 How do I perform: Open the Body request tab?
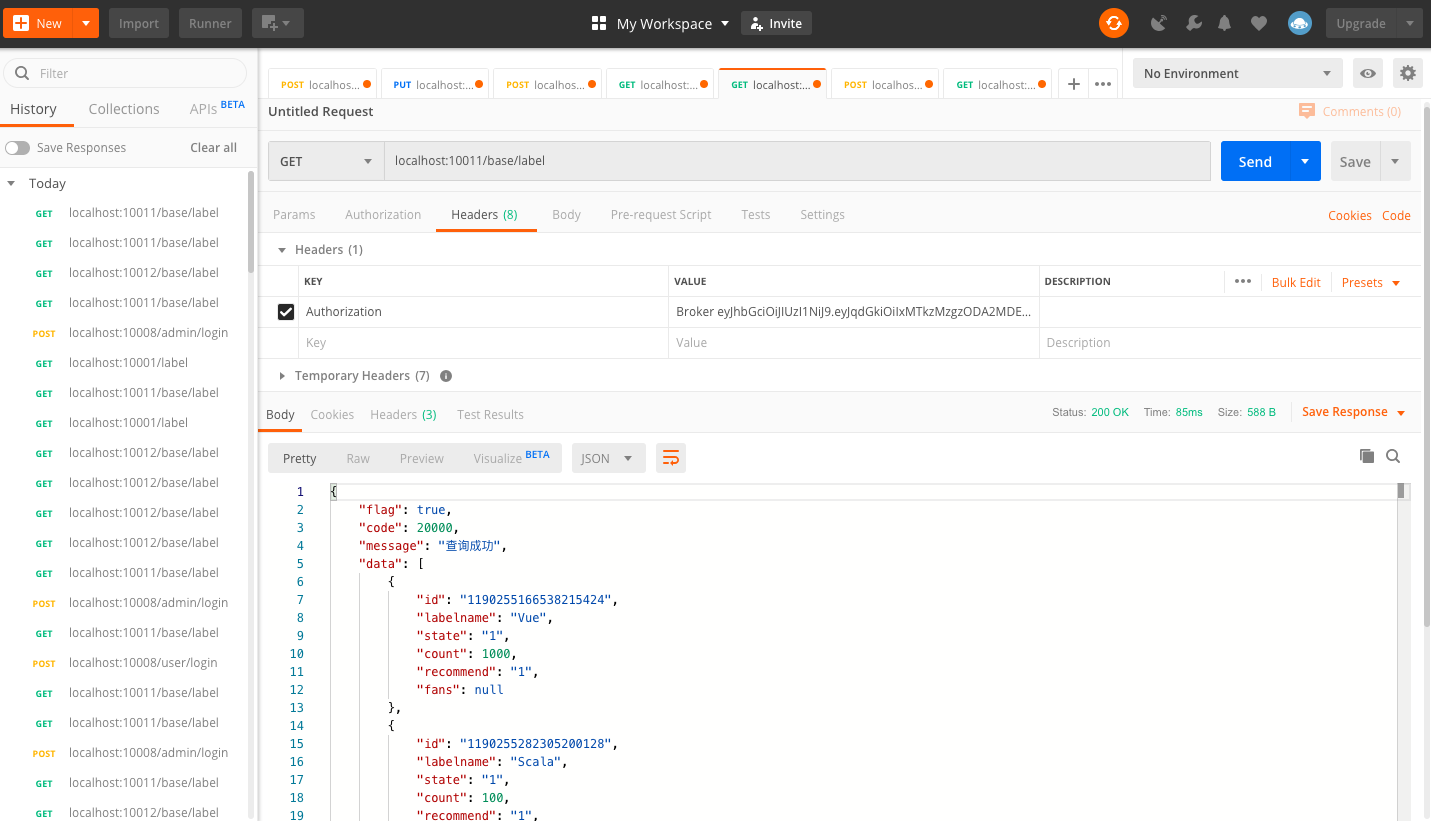point(566,214)
